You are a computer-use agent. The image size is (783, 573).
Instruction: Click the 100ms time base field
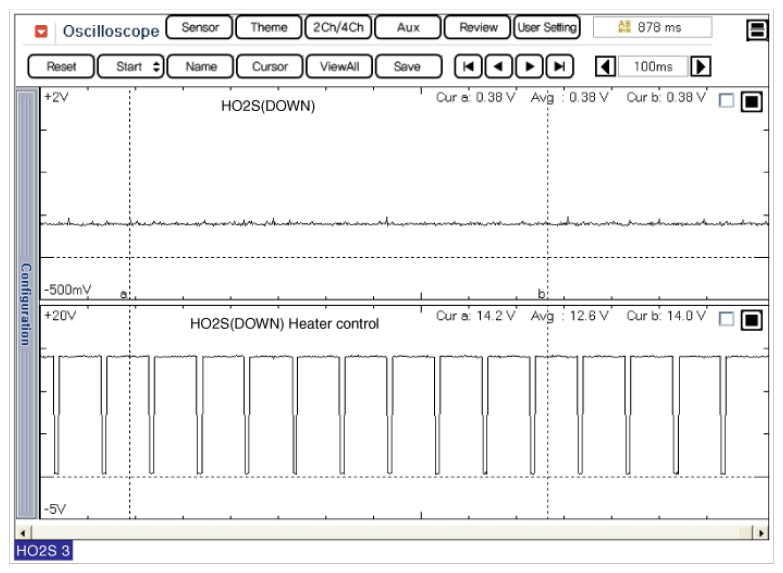(x=653, y=67)
